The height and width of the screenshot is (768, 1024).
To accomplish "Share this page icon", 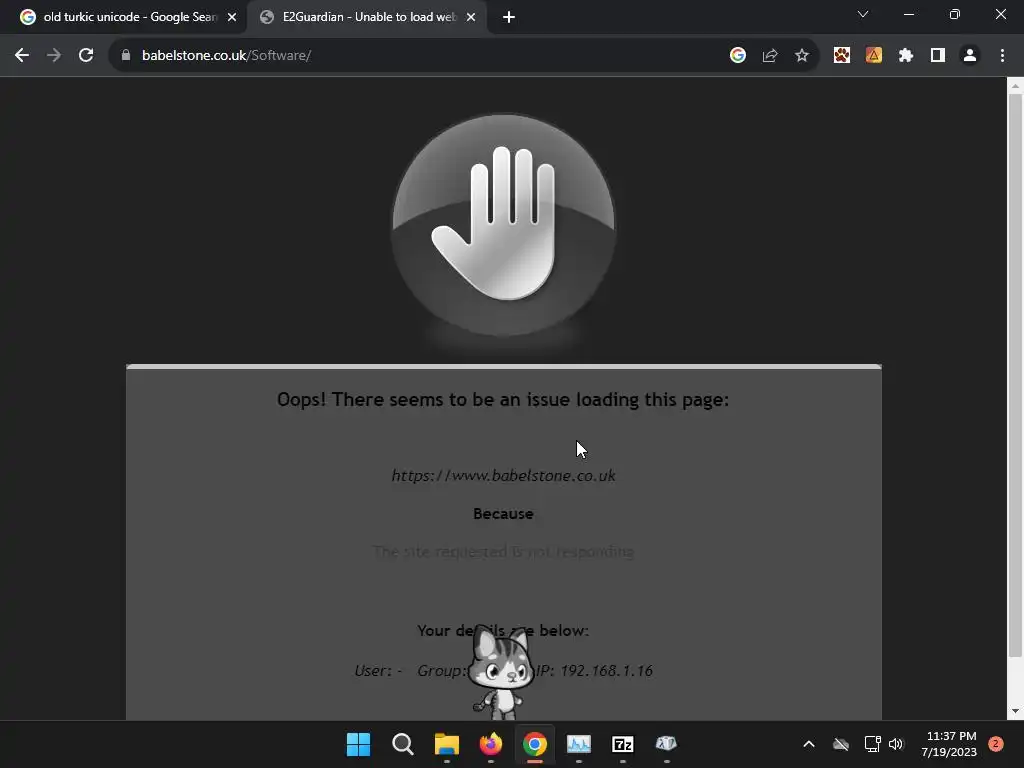I will tap(770, 56).
